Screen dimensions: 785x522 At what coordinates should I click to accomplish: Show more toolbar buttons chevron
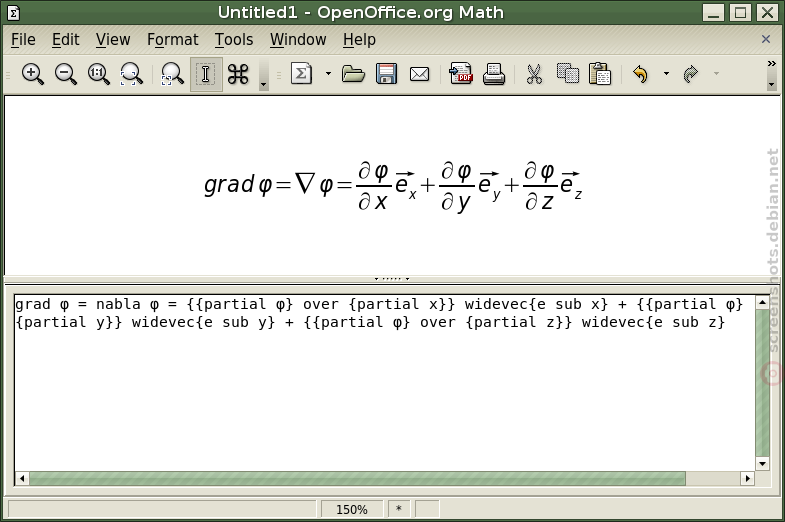click(x=771, y=64)
